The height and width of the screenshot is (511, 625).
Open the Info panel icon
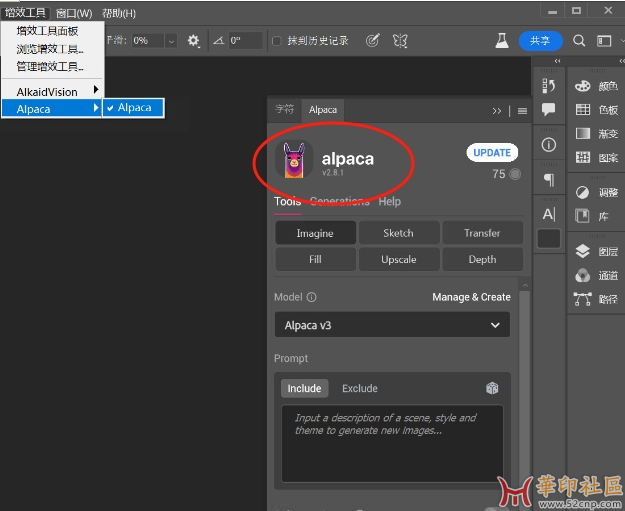point(549,145)
